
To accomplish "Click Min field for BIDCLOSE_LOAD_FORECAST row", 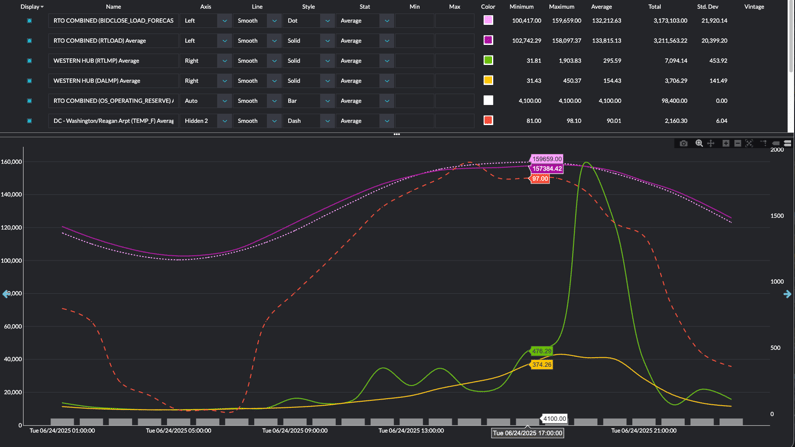I will point(415,21).
